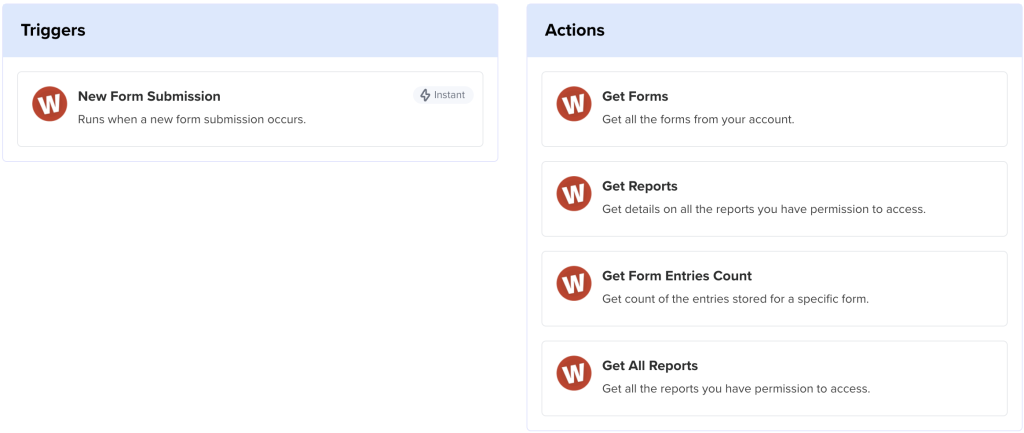Select the Instant badge on the trigger
Image resolution: width=1024 pixels, height=433 pixels.
443,95
